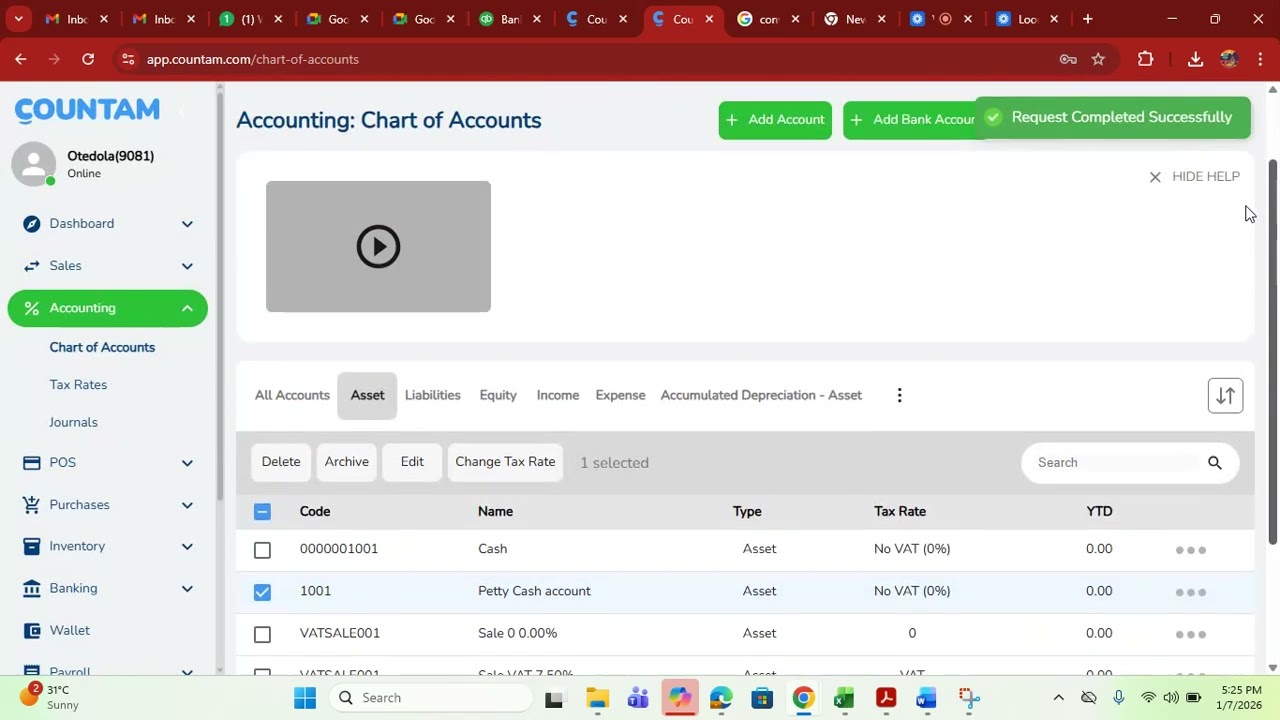Open row actions for Cash account
The height and width of the screenshot is (720, 1280).
point(1190,550)
